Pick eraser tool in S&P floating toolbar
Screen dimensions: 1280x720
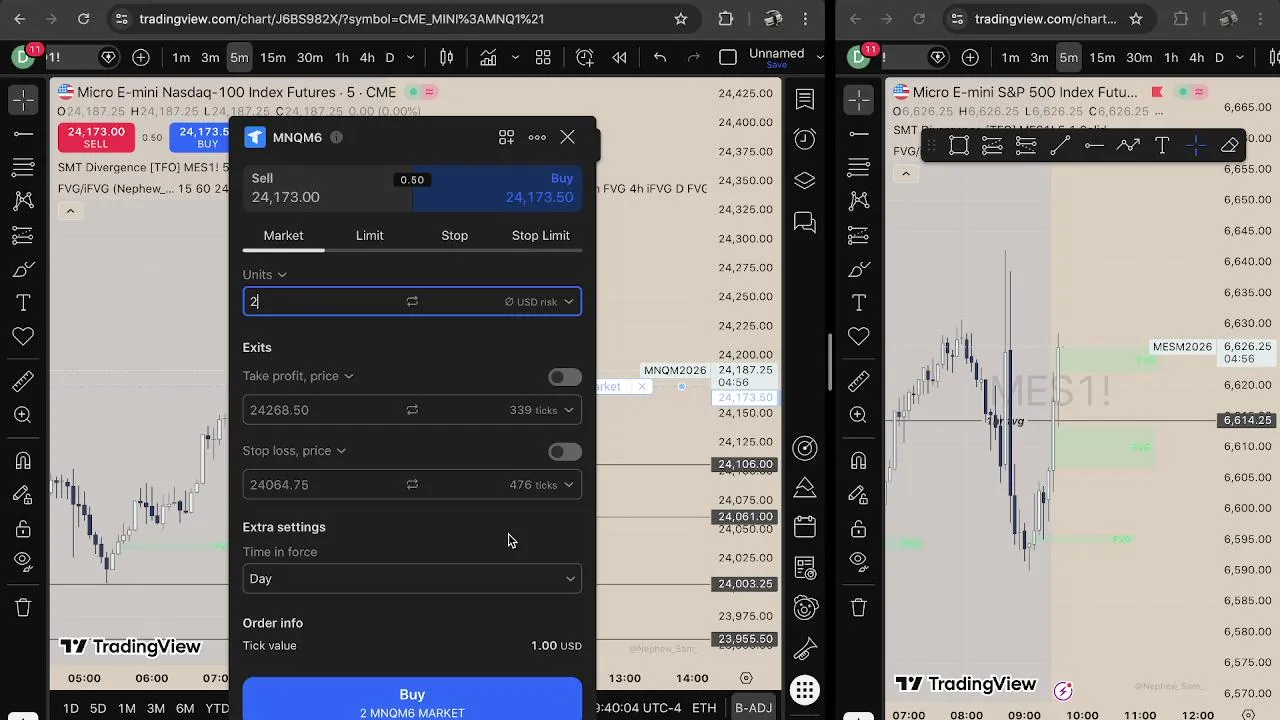(1230, 146)
